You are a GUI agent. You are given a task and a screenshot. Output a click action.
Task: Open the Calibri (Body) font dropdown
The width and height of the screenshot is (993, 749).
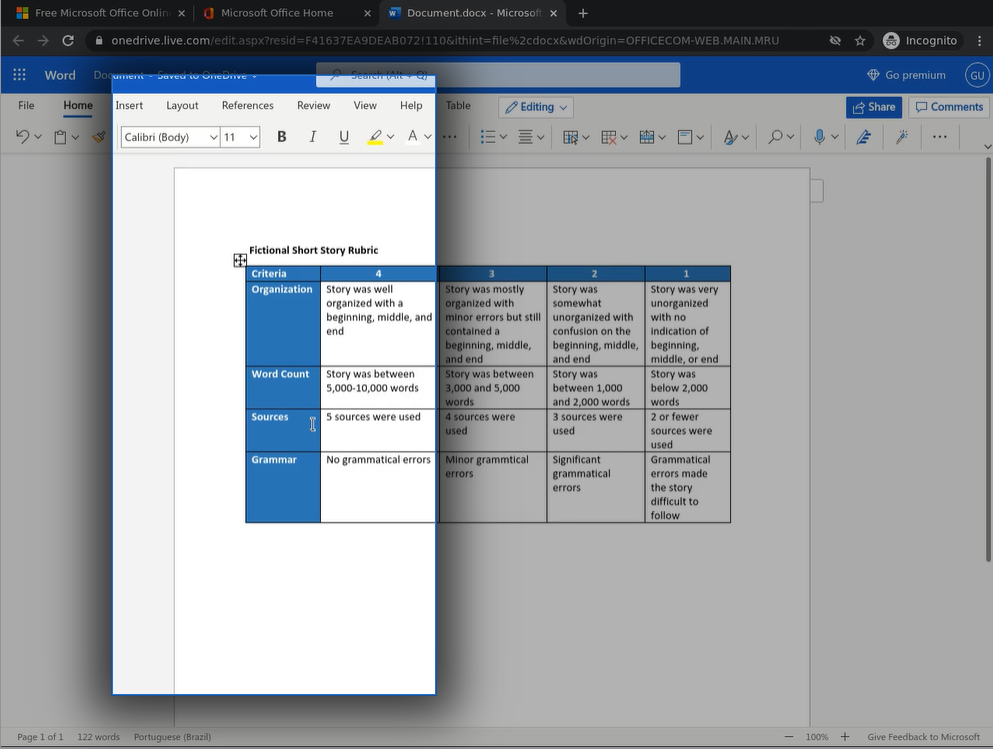[x=170, y=137]
